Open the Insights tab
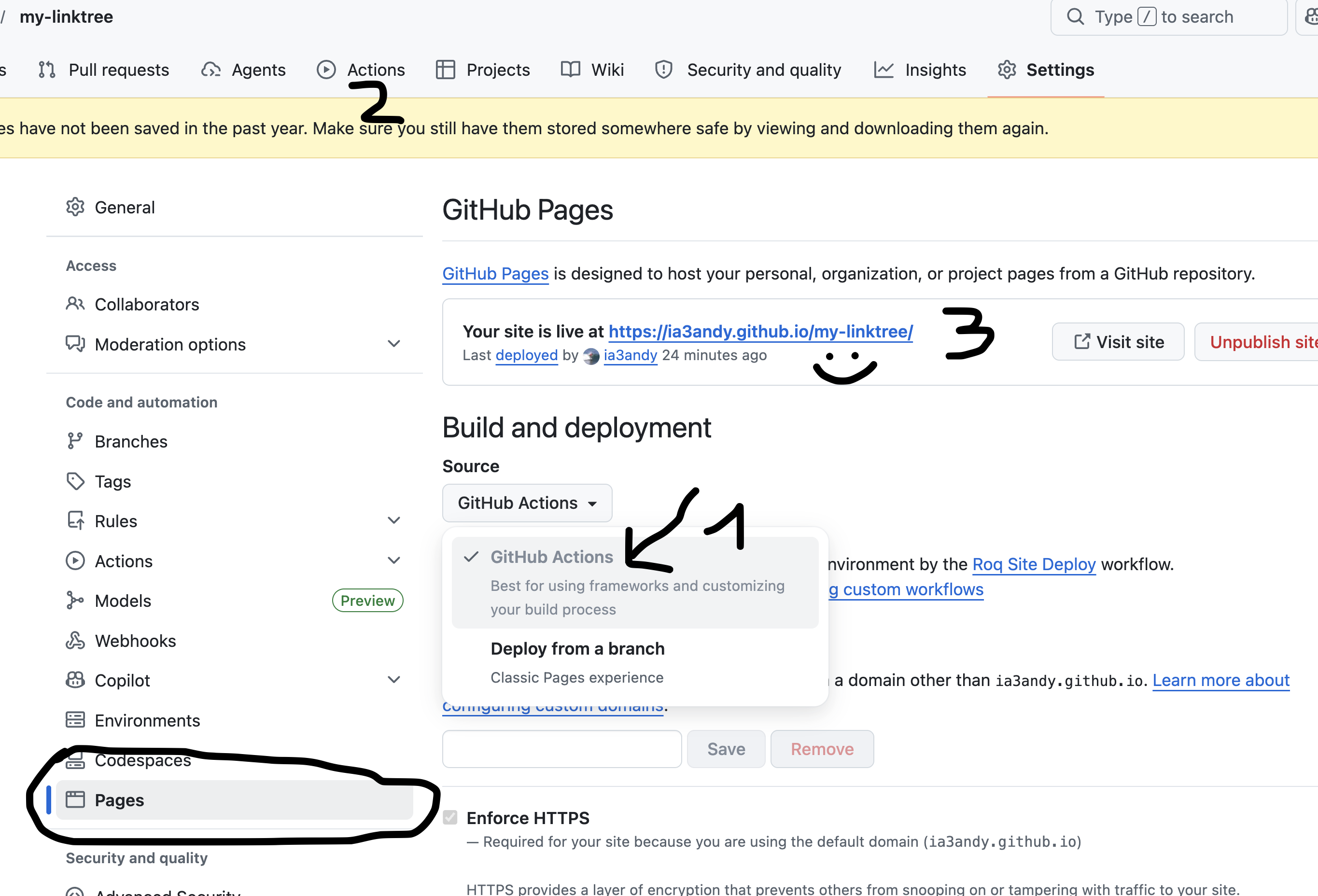The width and height of the screenshot is (1318, 896). click(x=920, y=70)
